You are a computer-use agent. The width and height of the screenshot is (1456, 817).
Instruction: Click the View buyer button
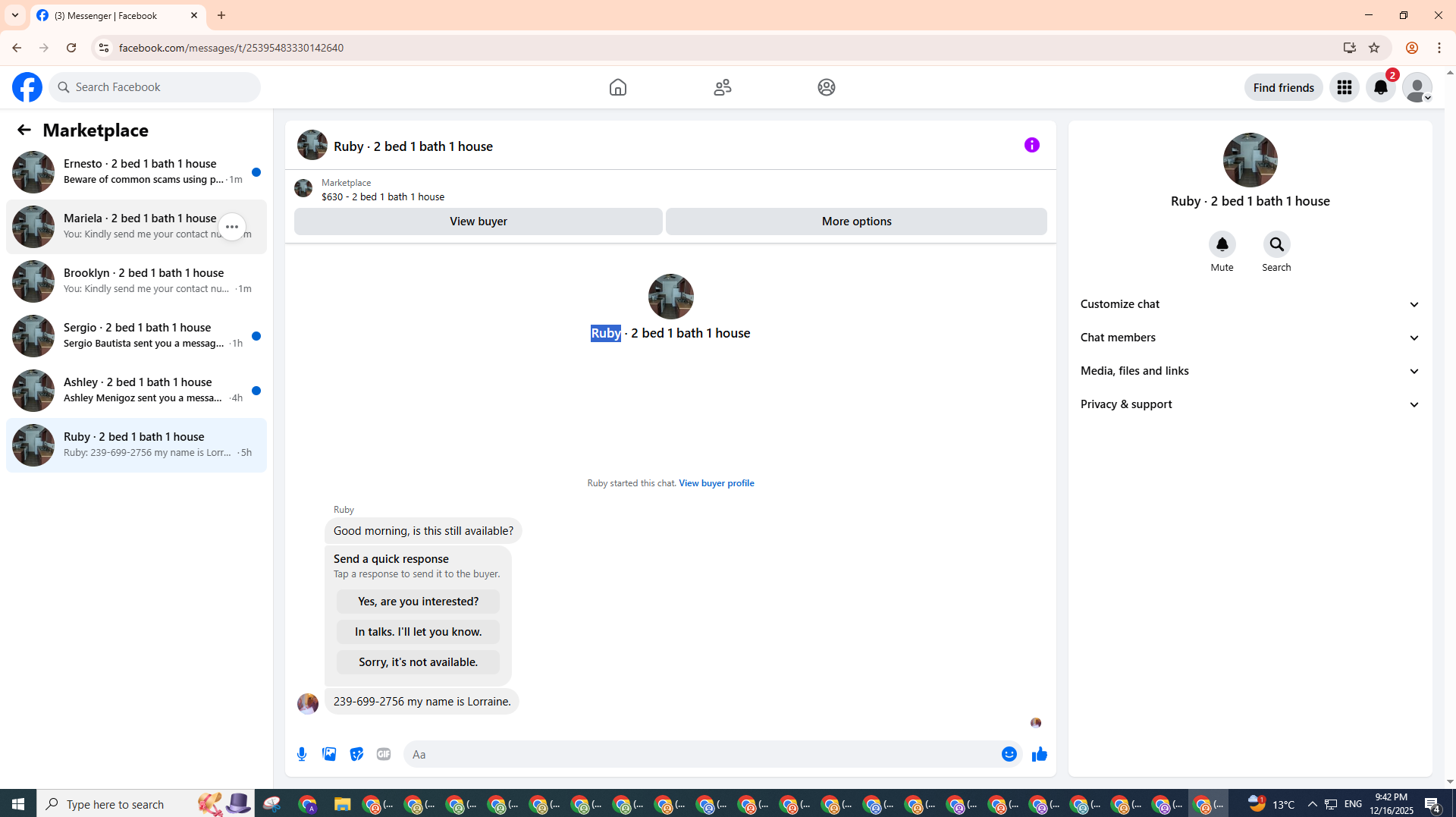click(x=479, y=222)
